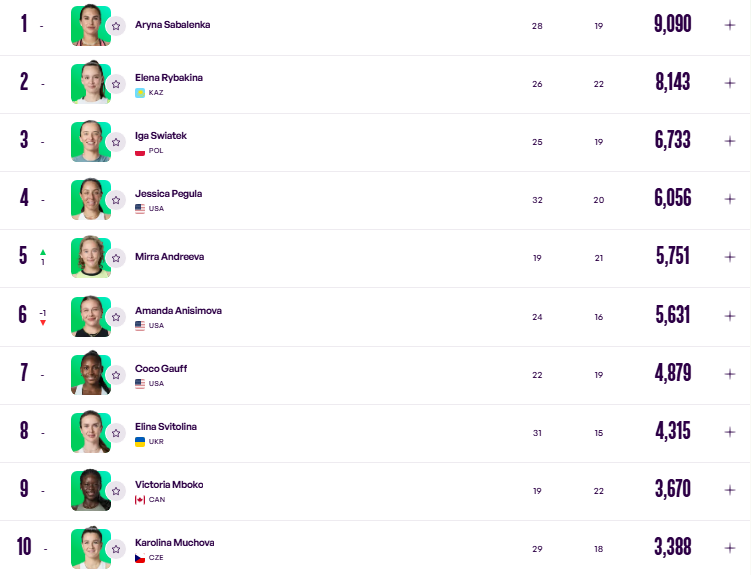Click the star icon next to Mirra Andreeva
The height and width of the screenshot is (575, 751).
[x=116, y=258]
